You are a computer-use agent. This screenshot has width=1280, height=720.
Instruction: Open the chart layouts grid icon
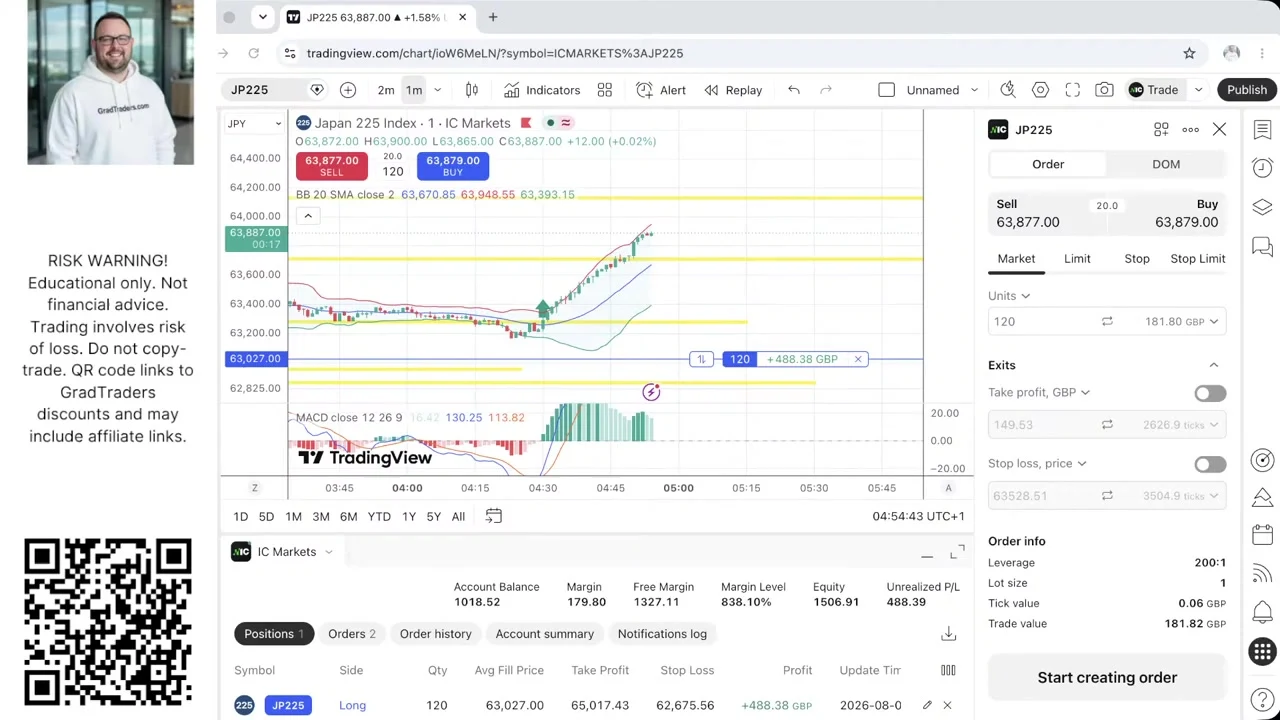click(x=605, y=90)
